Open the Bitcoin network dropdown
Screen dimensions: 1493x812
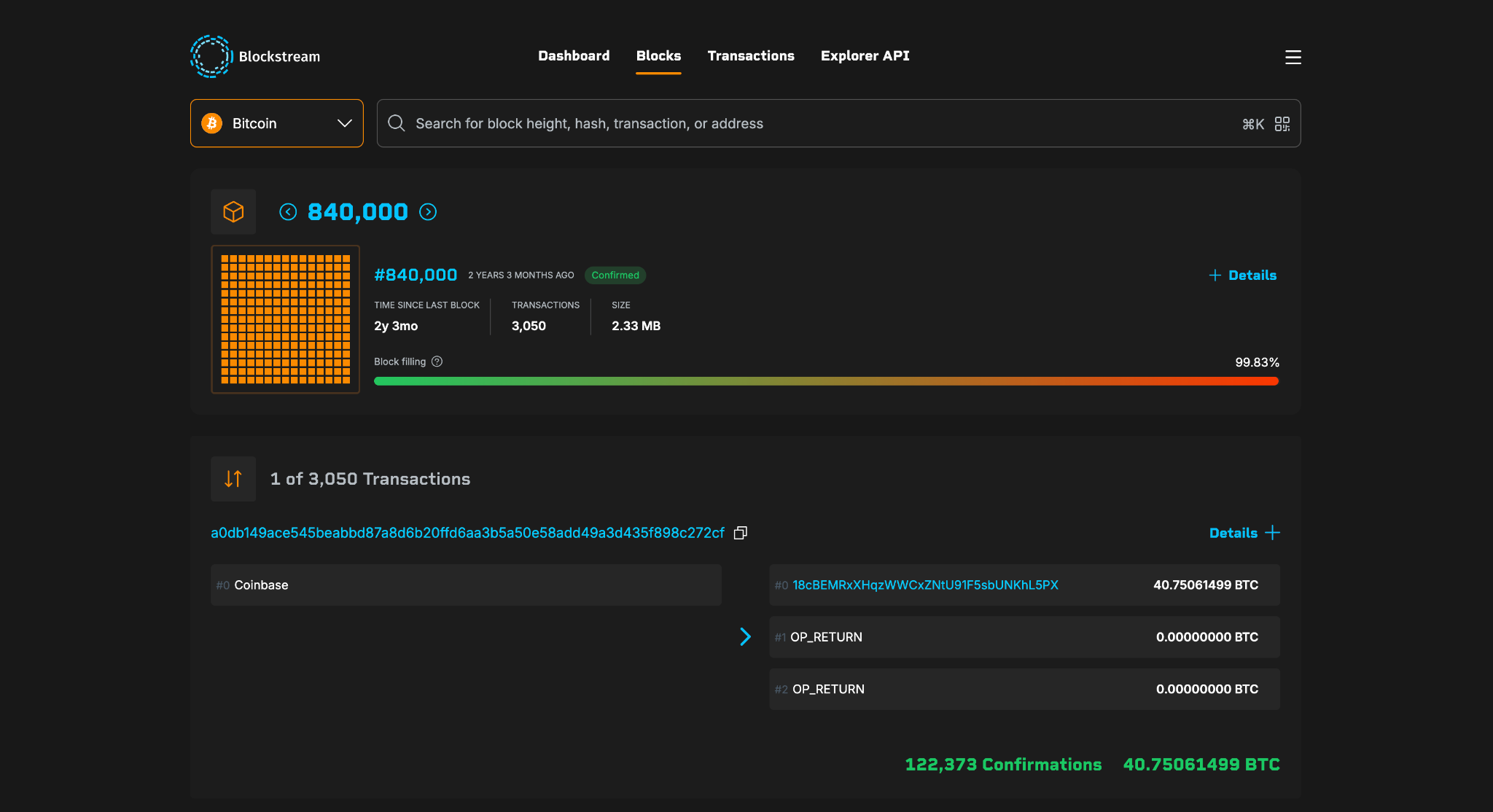point(277,123)
